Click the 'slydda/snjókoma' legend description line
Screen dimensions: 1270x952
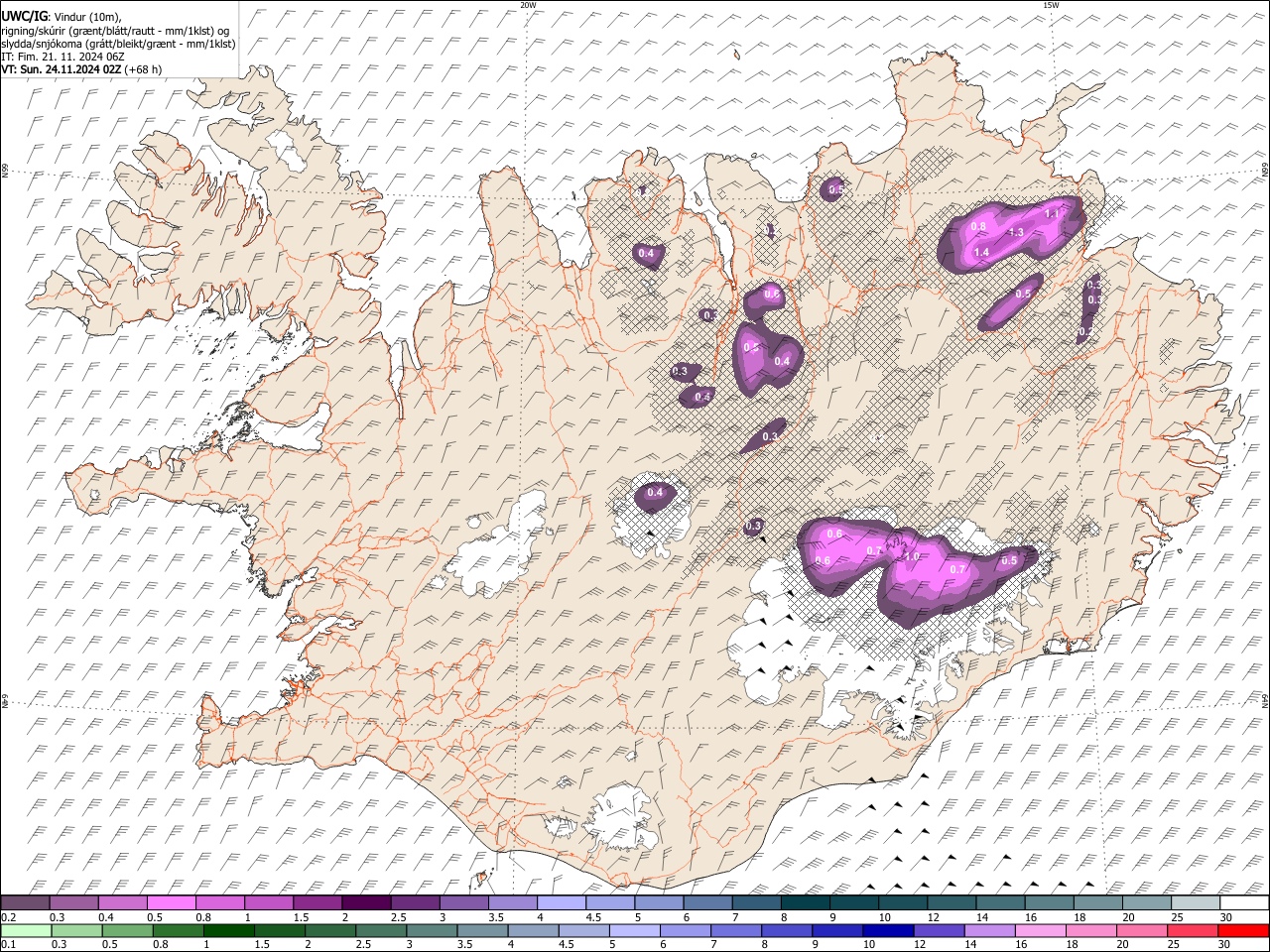pyautogui.click(x=118, y=43)
